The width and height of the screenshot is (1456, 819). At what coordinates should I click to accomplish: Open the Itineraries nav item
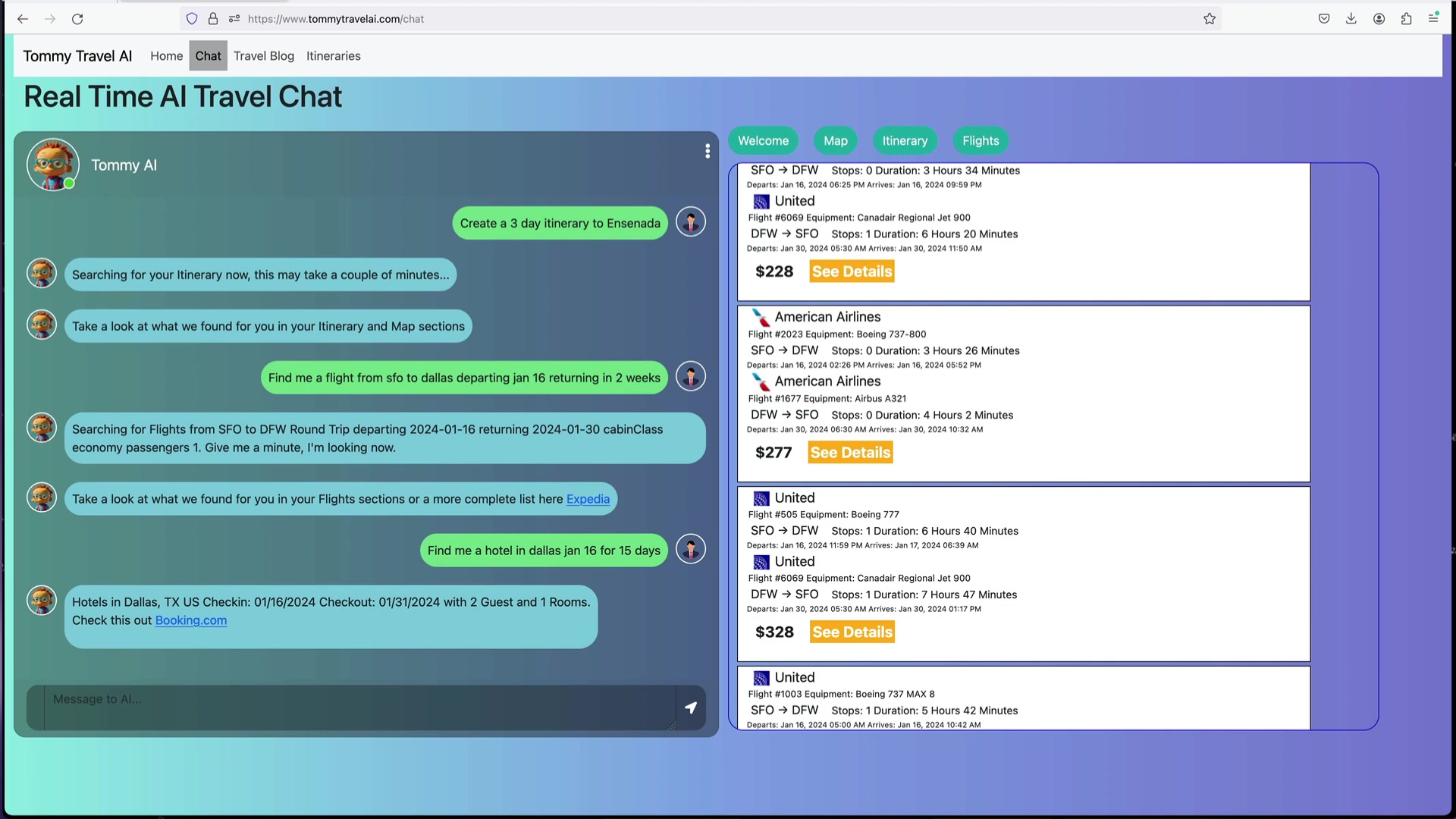[x=334, y=56]
